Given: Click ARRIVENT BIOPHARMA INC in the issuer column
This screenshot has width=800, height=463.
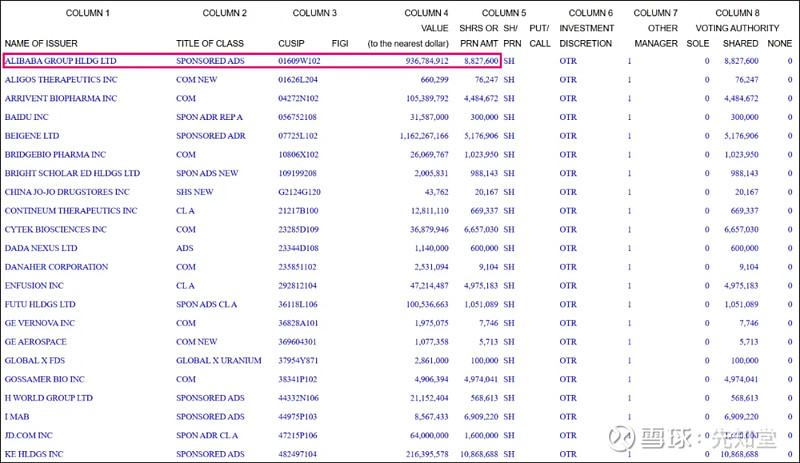Looking at the screenshot, I should [61, 99].
